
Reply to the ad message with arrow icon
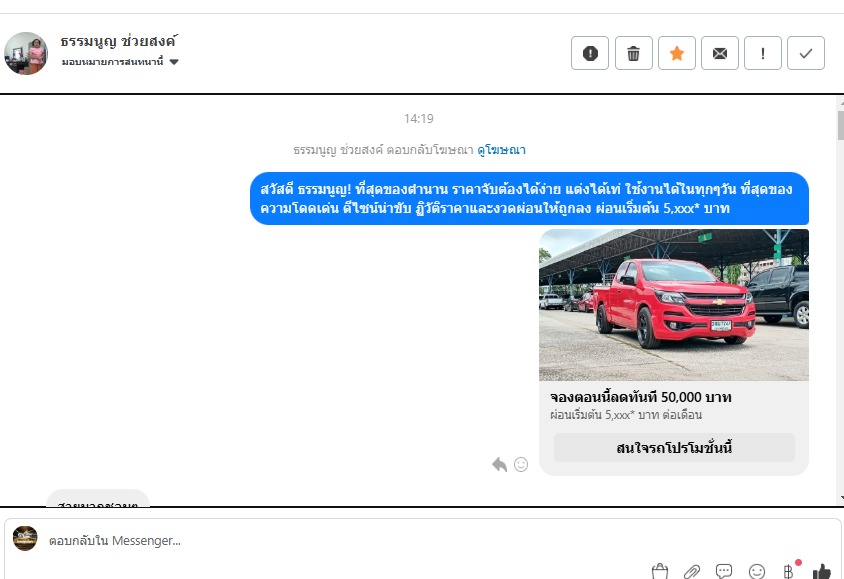[500, 464]
